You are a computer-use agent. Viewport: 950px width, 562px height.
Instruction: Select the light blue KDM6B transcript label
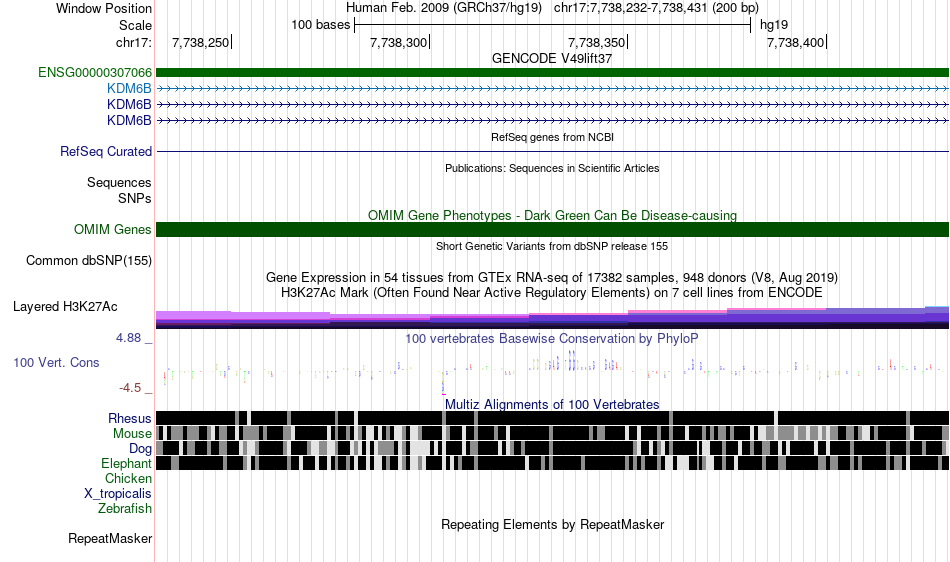click(x=129, y=88)
